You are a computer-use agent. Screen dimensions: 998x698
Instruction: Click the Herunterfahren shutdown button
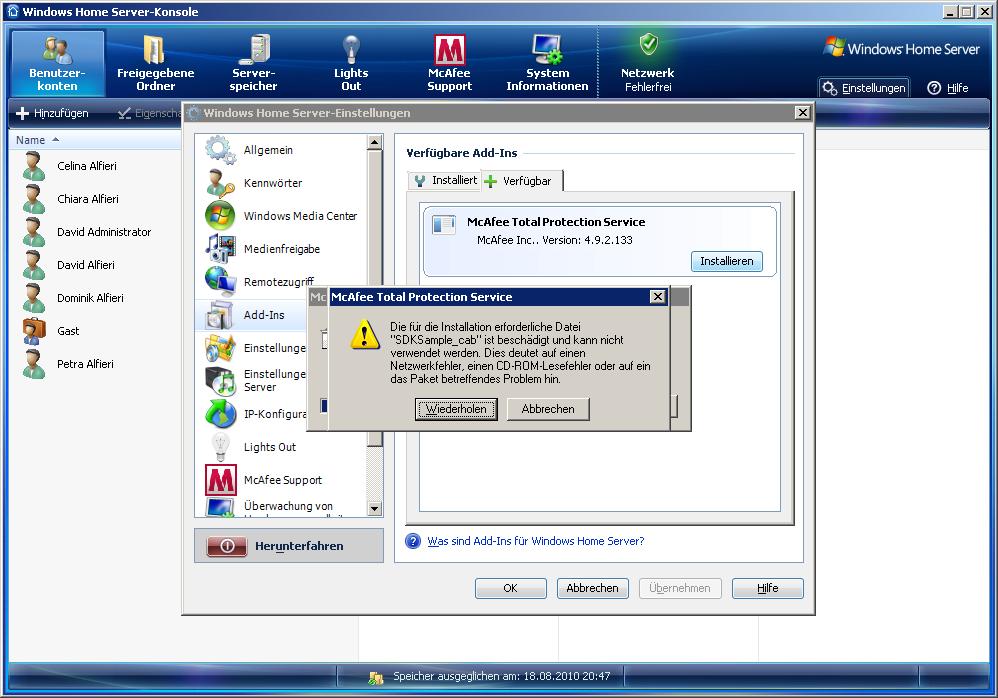click(x=289, y=546)
